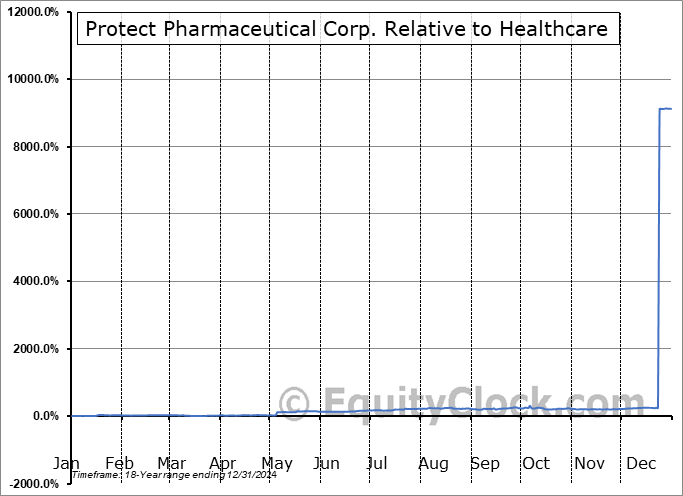The height and width of the screenshot is (496, 683).
Task: Select the Aug label on the month axis
Action: [433, 464]
